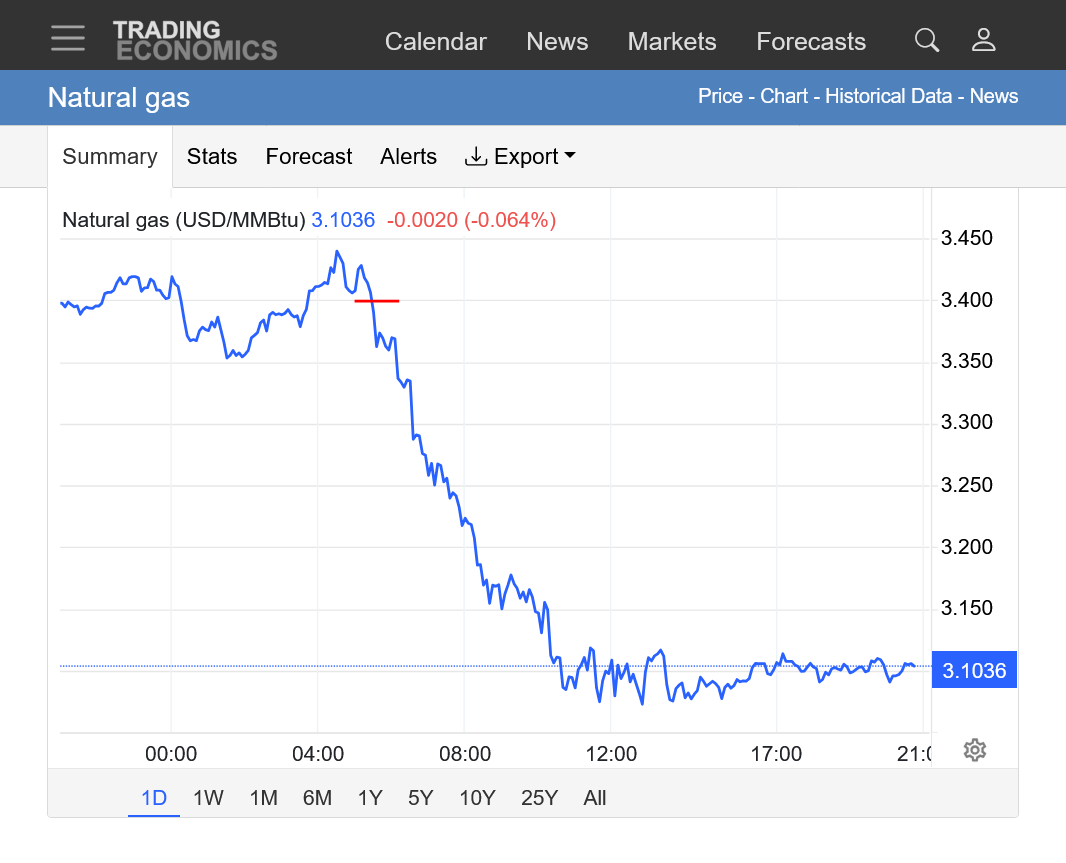Select the All time range

(x=595, y=798)
